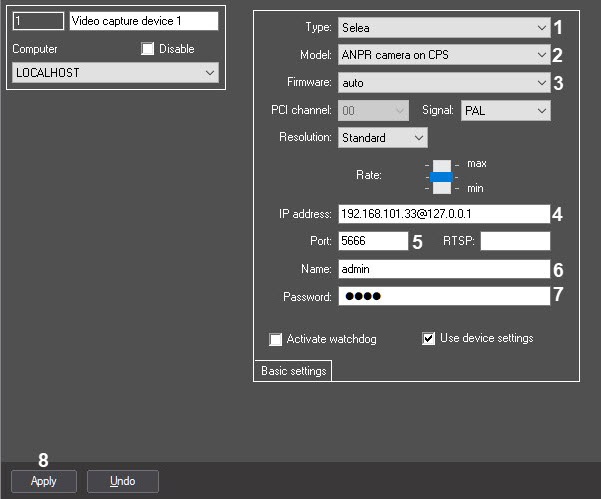Click into the Password field
601x499 pixels.
pos(443,296)
